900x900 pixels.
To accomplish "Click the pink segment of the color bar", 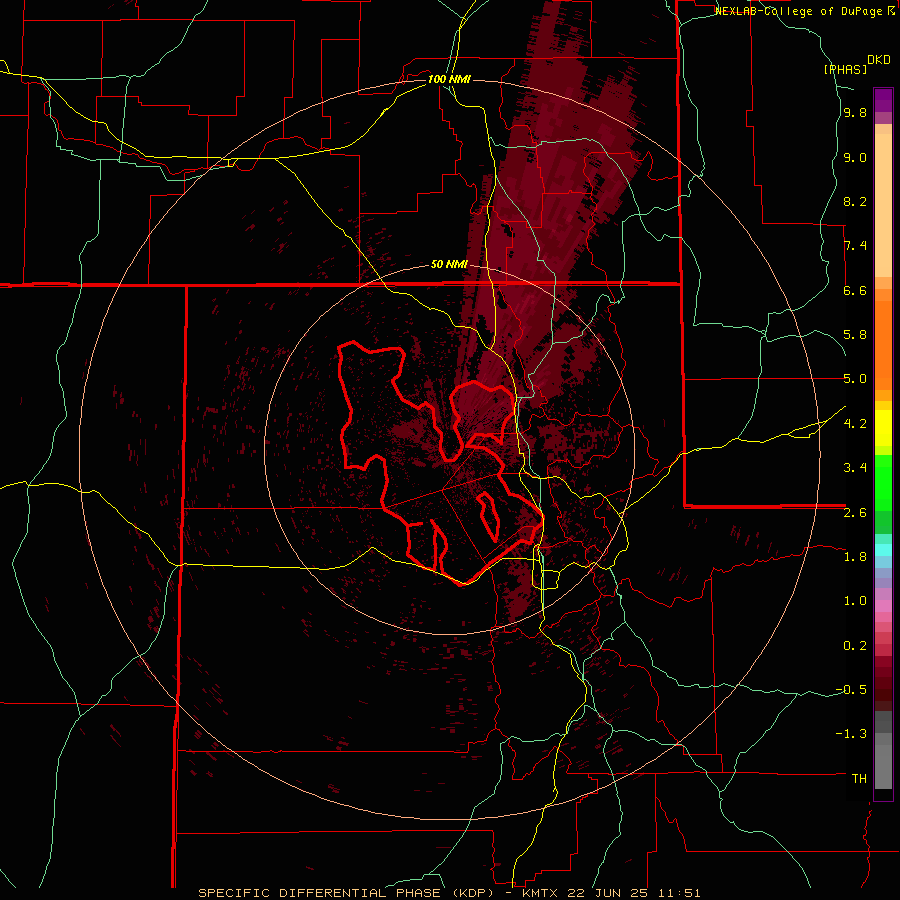I will pyautogui.click(x=883, y=606).
